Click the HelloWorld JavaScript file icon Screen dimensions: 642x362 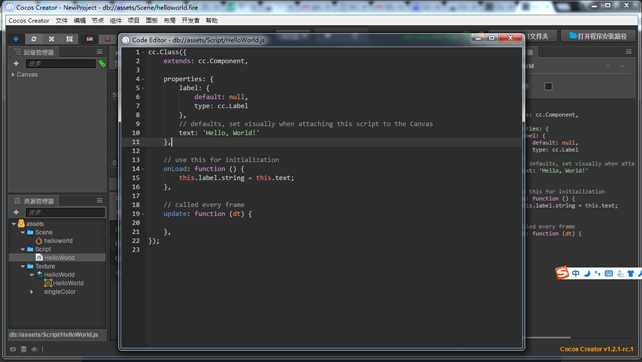(39, 257)
